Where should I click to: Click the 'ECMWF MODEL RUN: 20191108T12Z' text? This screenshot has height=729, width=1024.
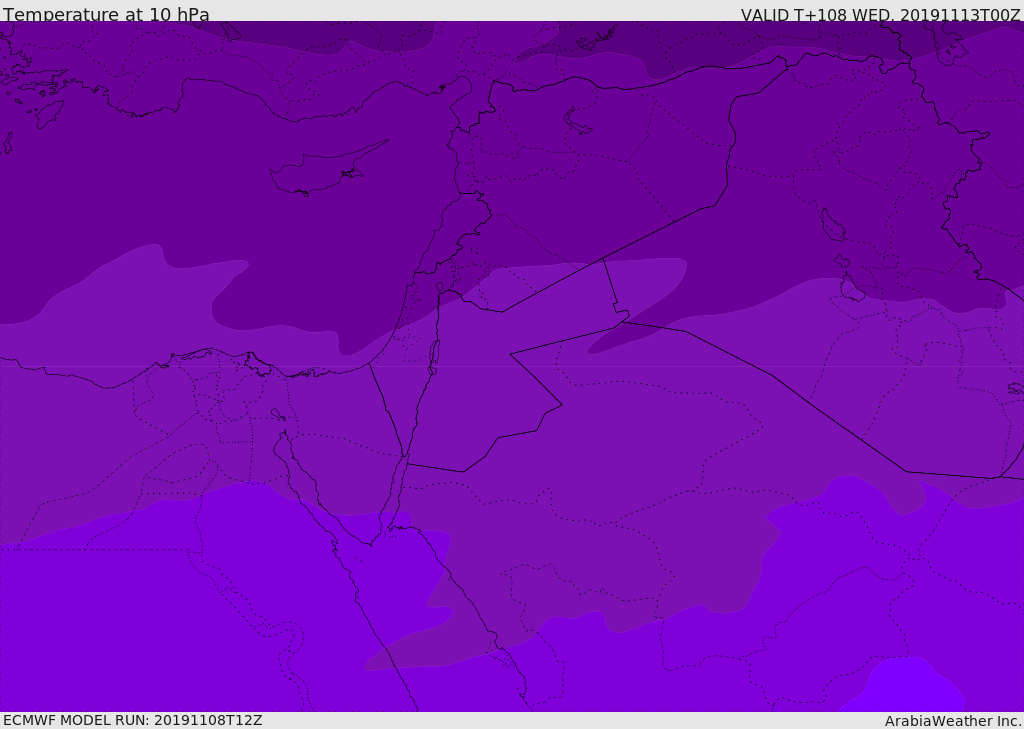(133, 720)
